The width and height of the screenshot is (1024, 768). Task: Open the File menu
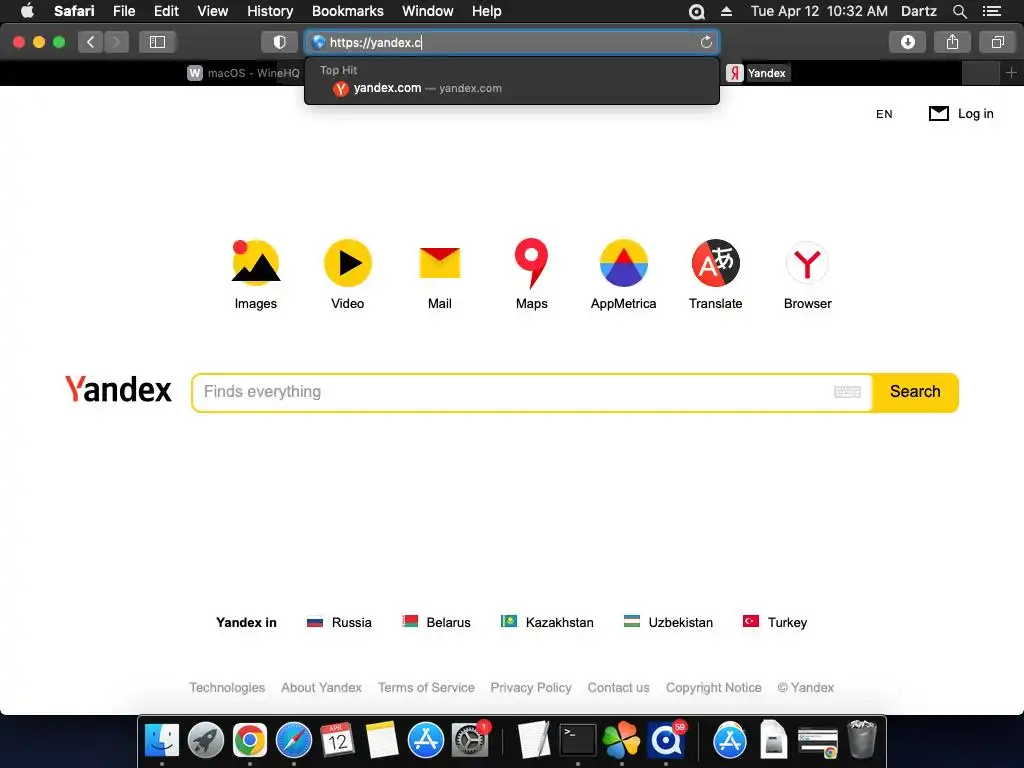click(x=123, y=11)
